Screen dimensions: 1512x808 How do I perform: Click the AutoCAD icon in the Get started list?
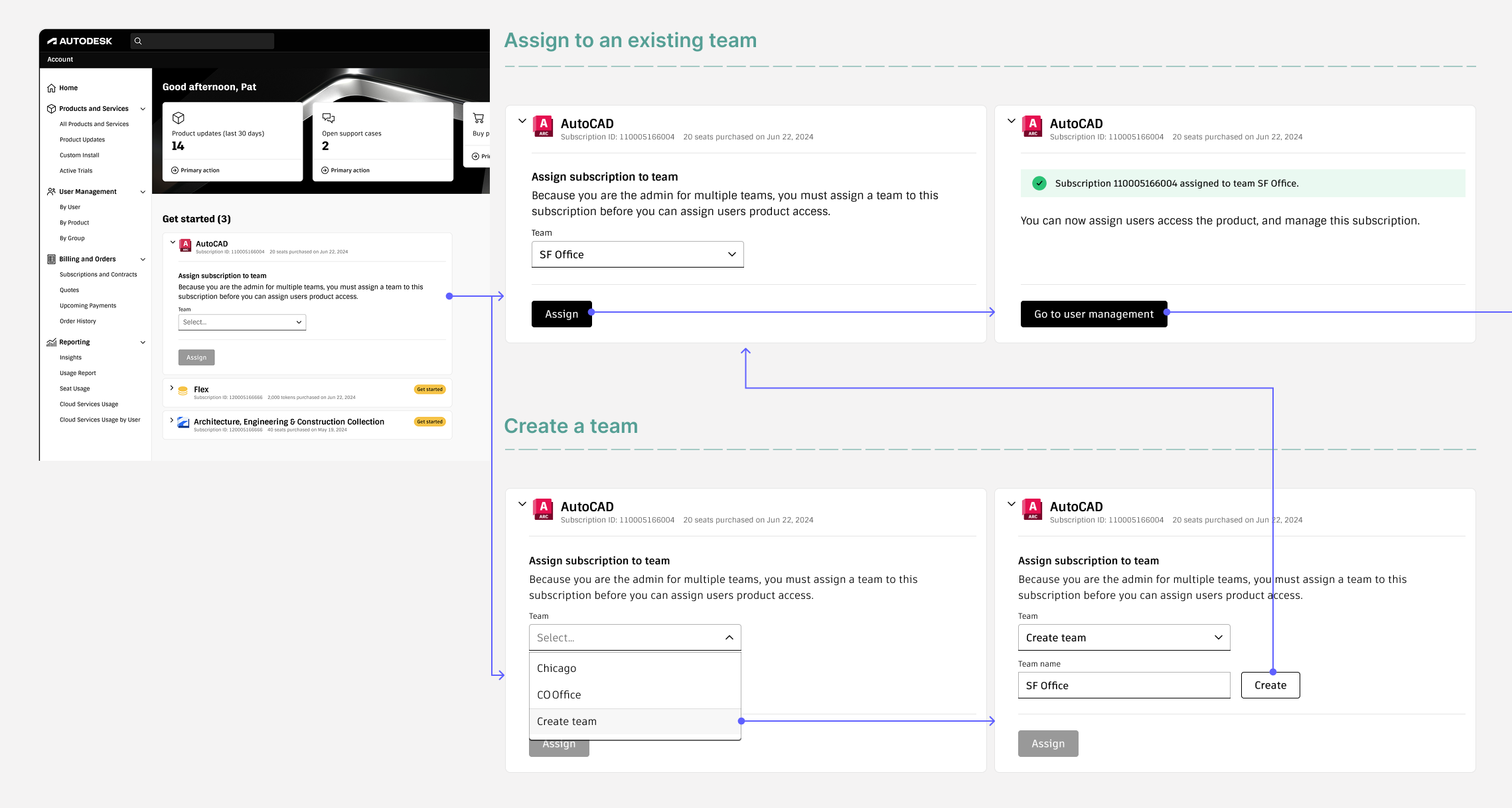coord(186,246)
